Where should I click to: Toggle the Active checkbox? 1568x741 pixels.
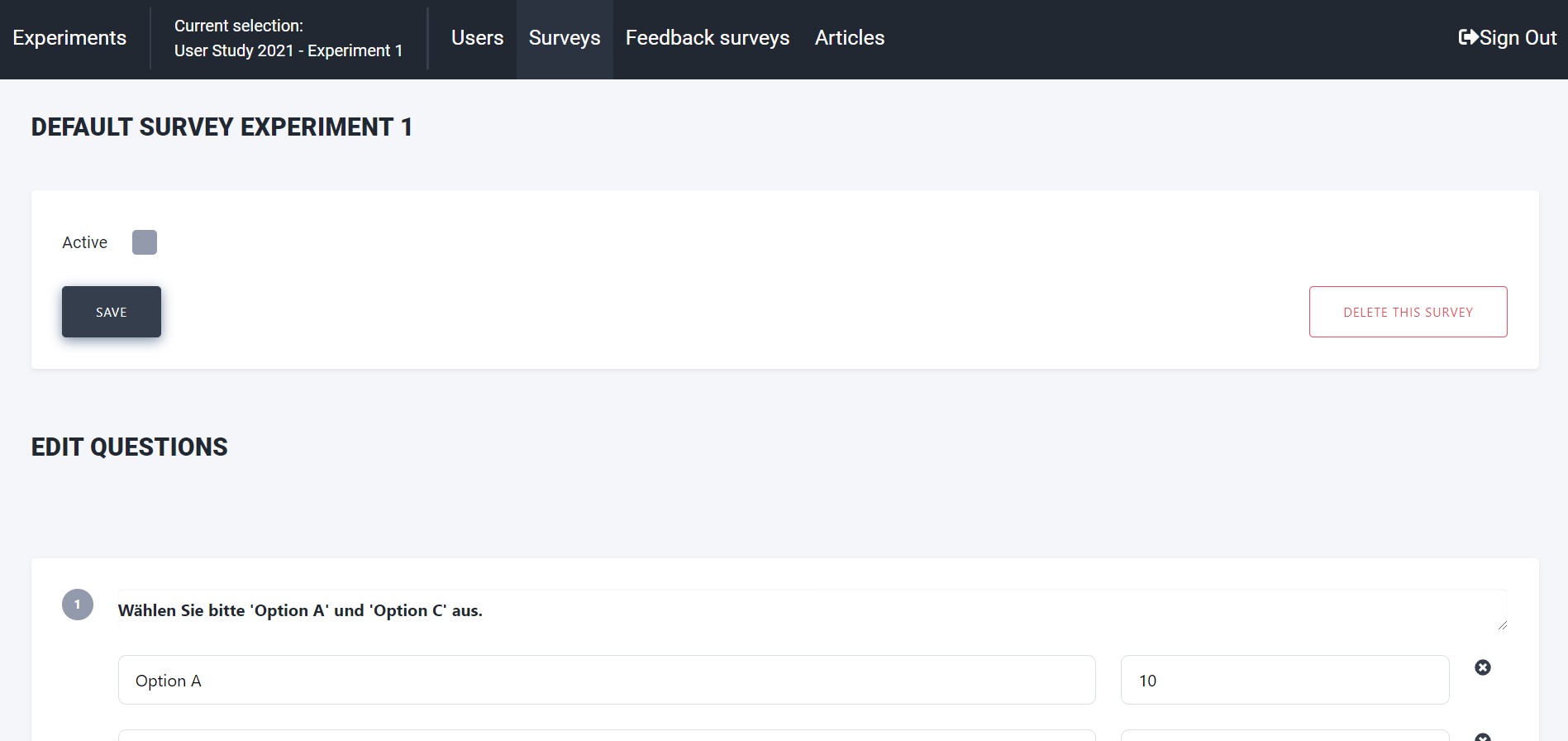click(145, 242)
